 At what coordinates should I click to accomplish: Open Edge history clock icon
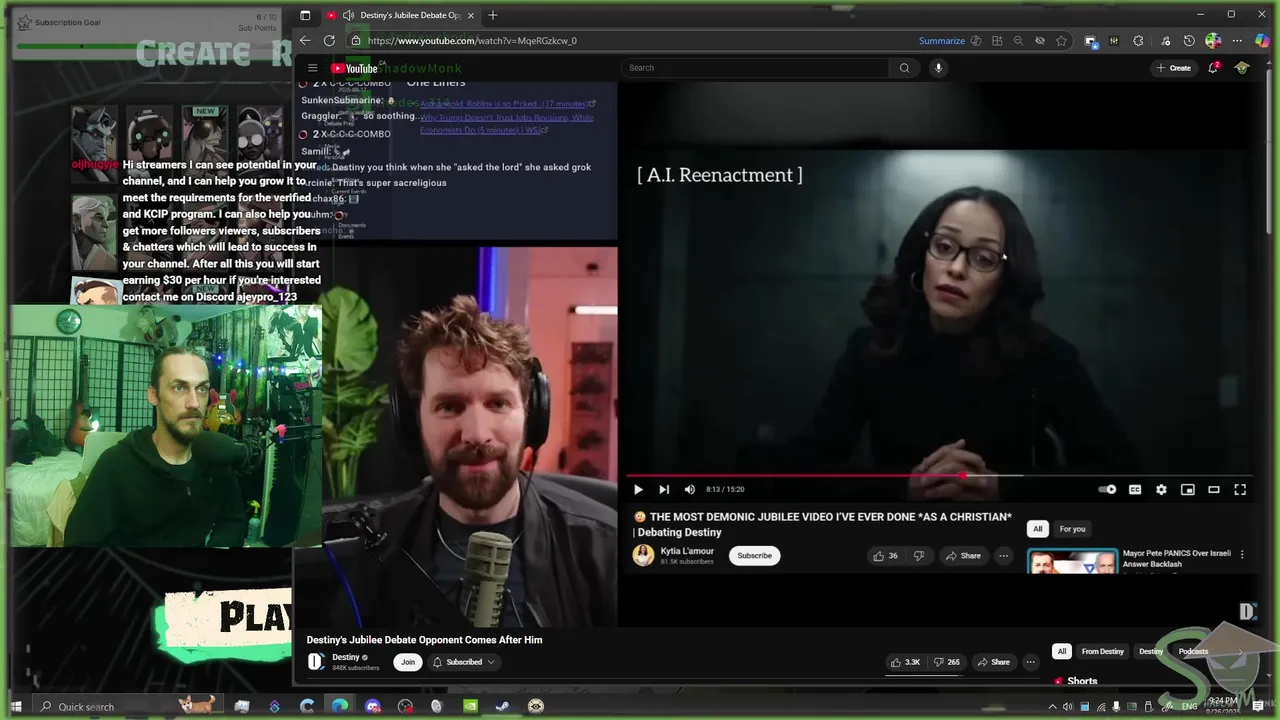(x=1189, y=41)
